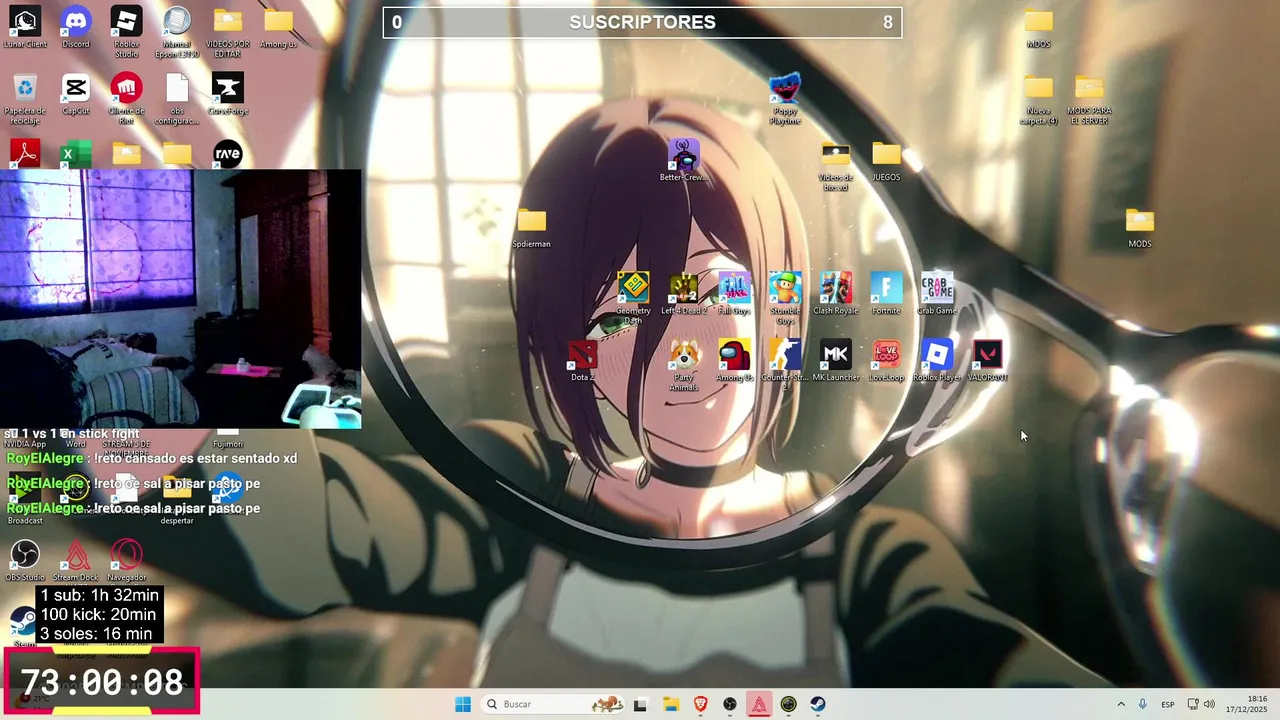Open the Excel desktop shortcut
Screen dimensions: 1280x720
tap(76, 153)
